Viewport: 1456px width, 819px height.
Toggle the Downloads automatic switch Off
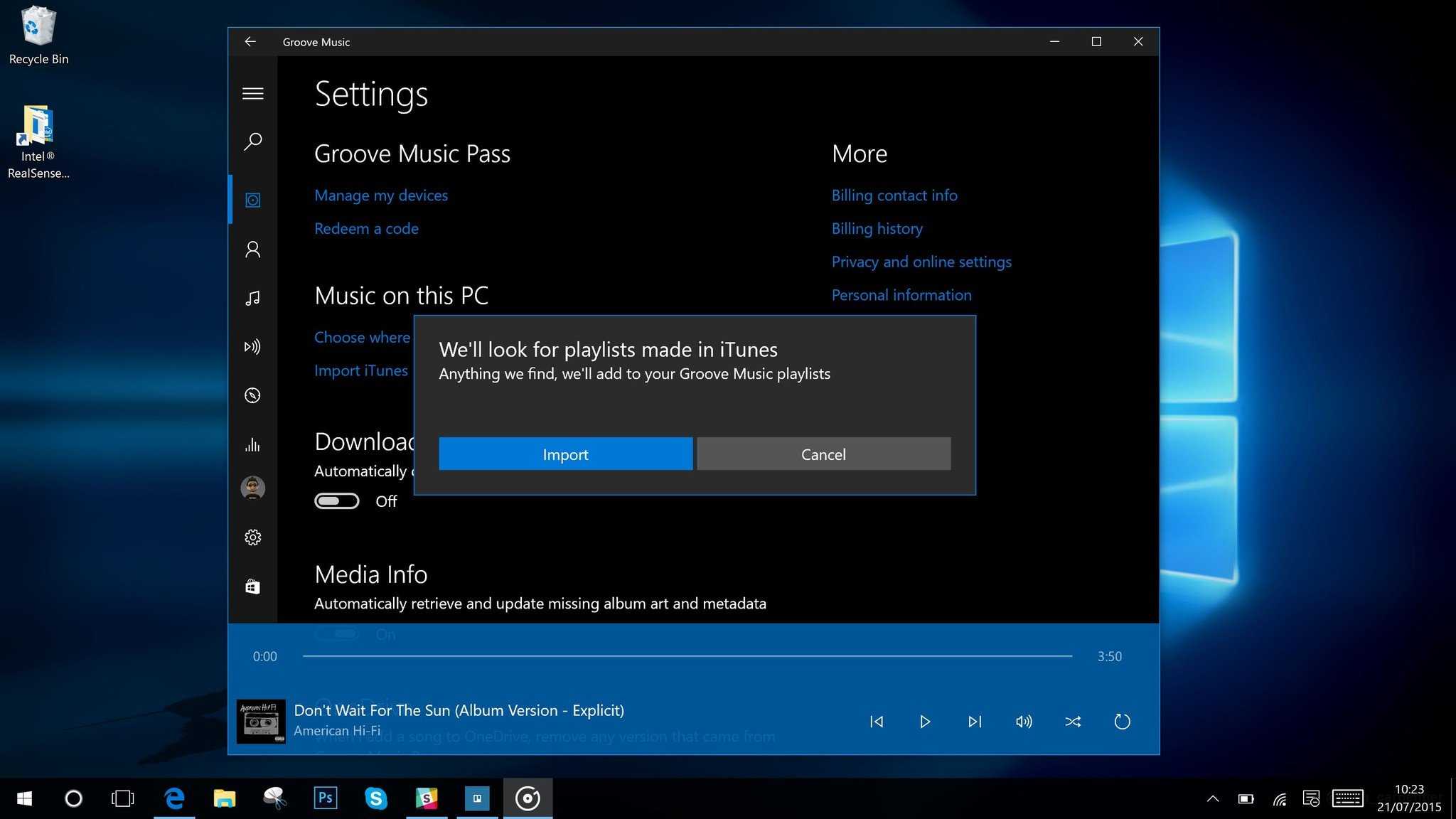(337, 501)
